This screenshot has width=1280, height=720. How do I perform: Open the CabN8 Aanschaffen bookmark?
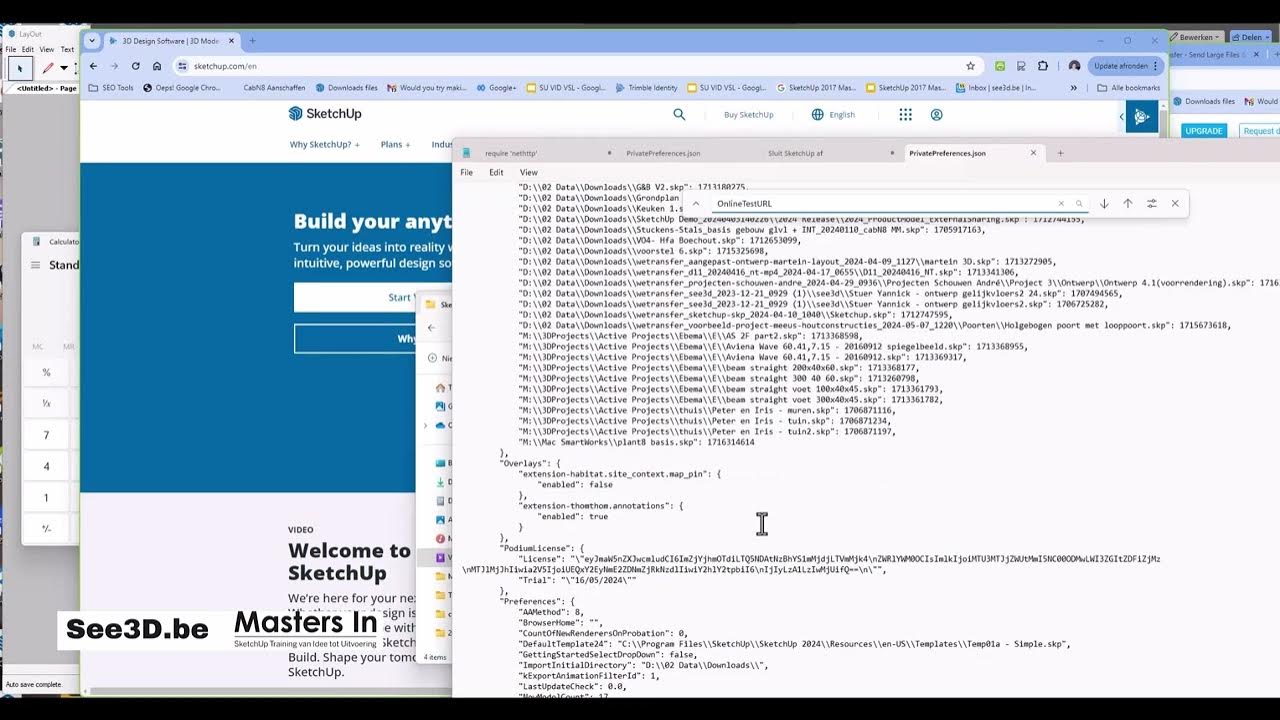274,88
